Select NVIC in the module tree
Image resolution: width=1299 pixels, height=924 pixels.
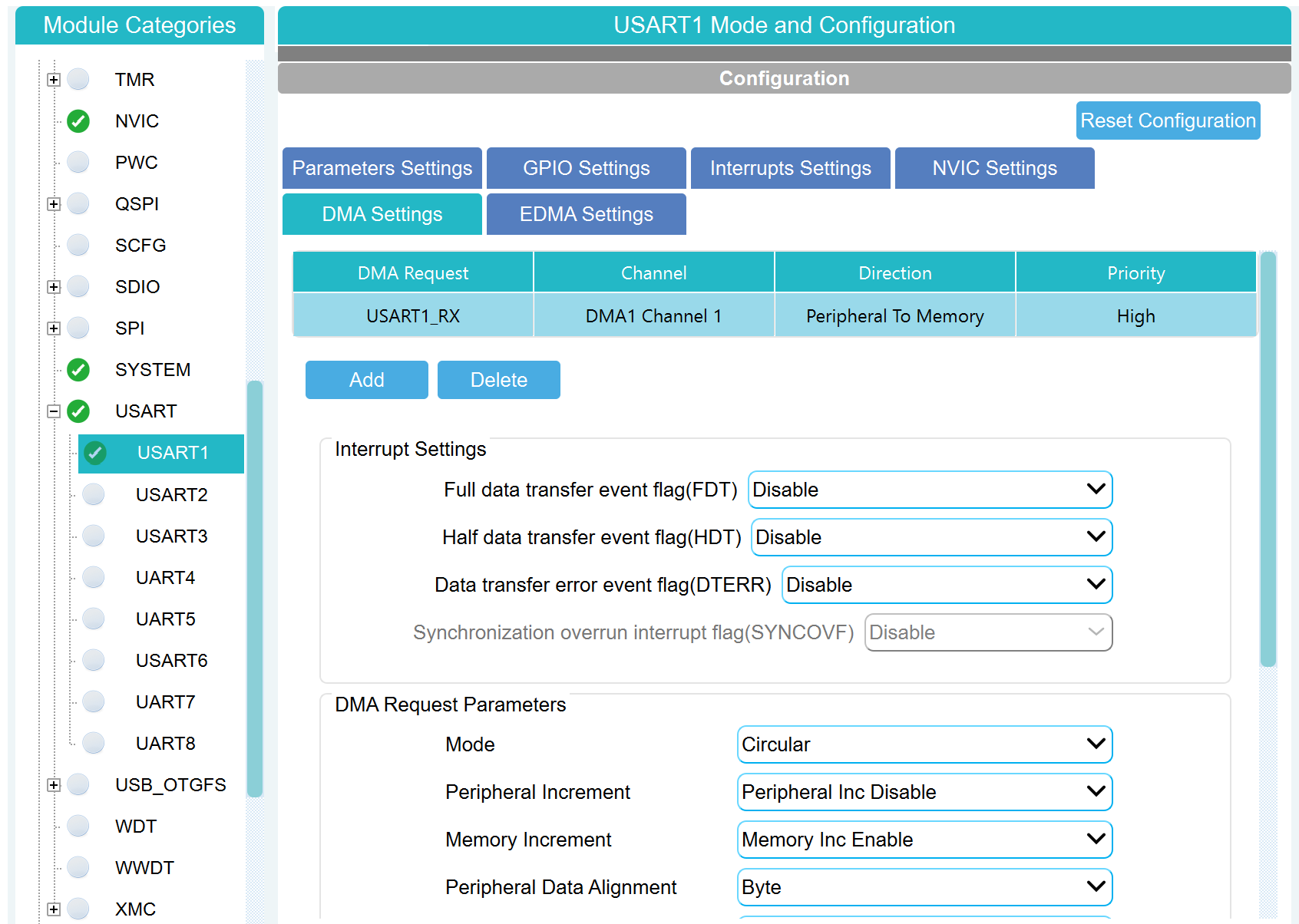tap(137, 121)
